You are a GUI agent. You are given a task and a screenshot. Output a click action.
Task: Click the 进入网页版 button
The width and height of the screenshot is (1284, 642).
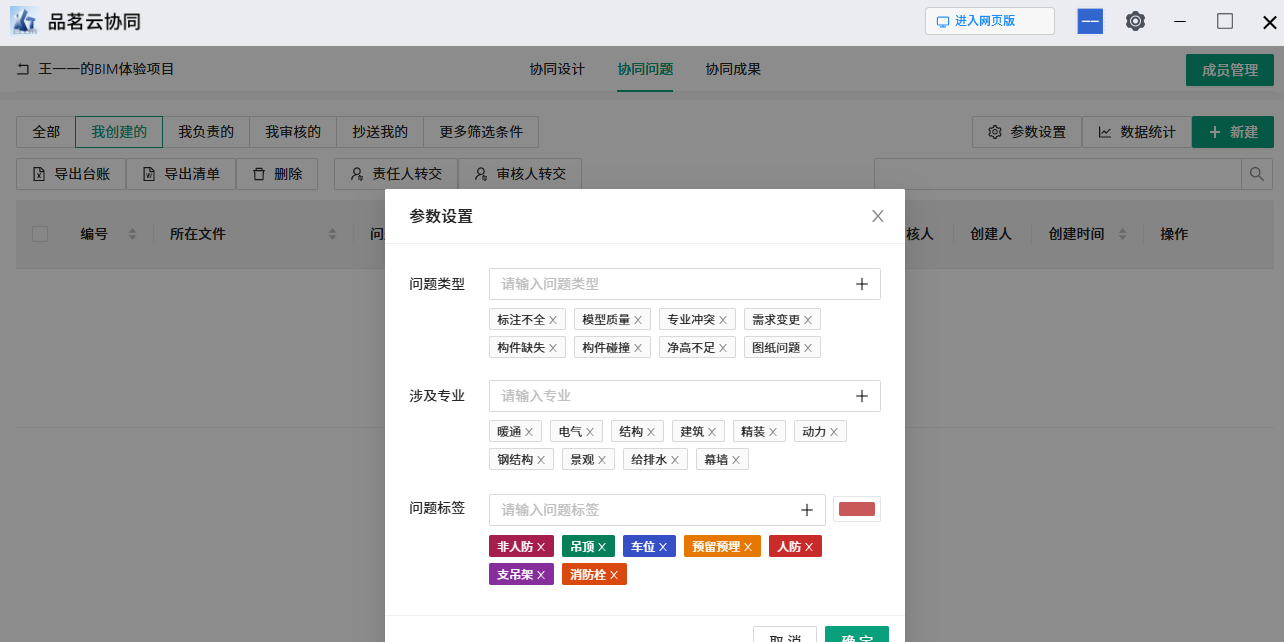(x=989, y=21)
